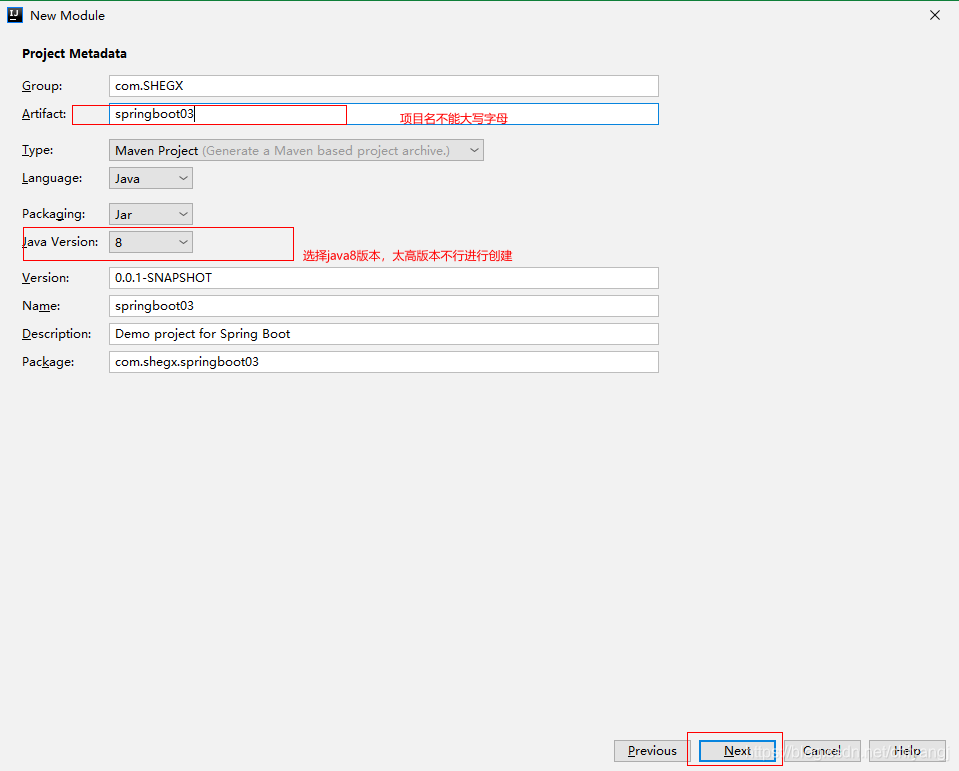Click the Project Metadata heading

pos(75,54)
